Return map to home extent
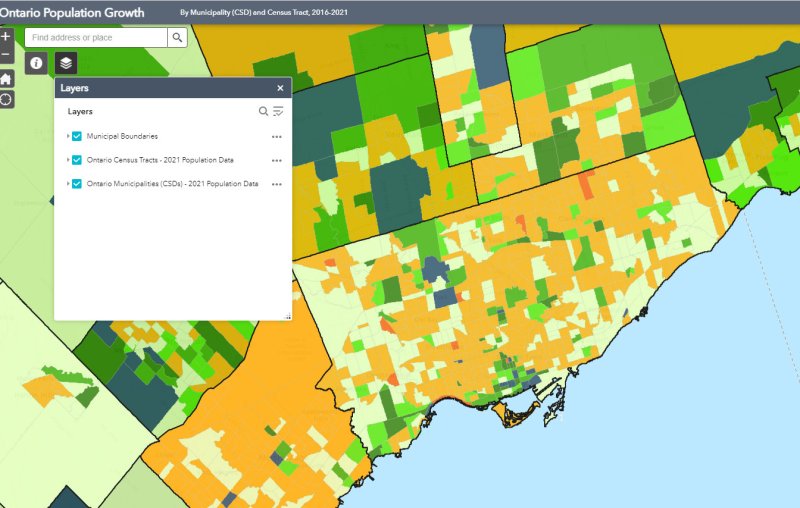Screen dimensions: 800x508 pos(6,78)
